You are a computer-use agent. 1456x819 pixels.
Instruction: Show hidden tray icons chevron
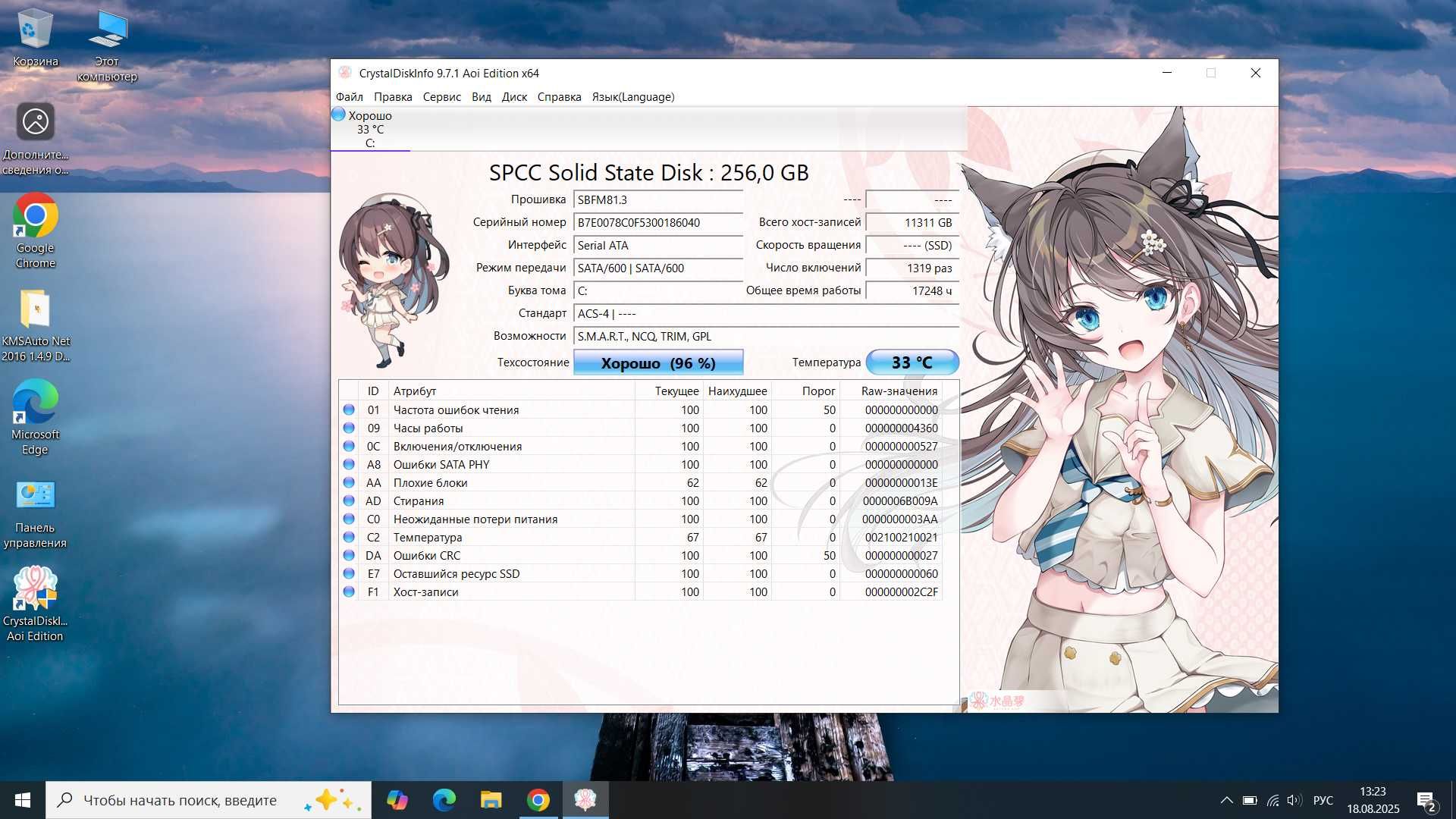1226,800
